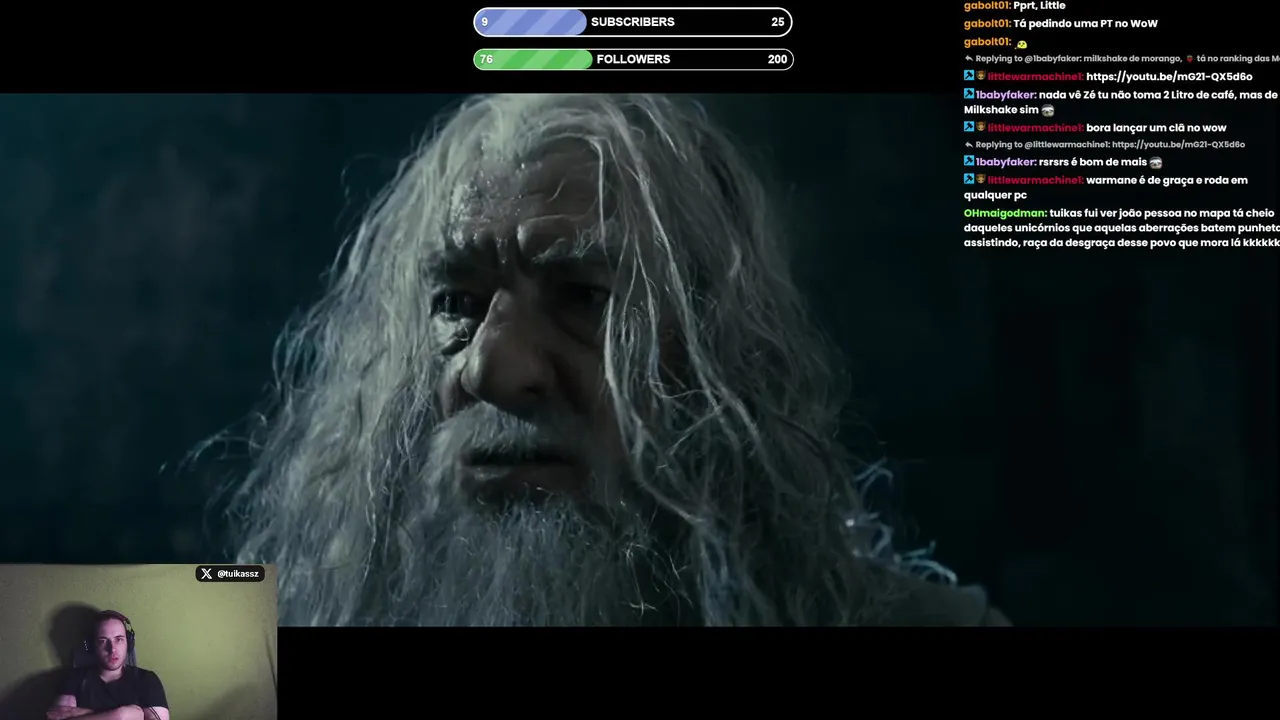The width and height of the screenshot is (1280, 720).
Task: Click the reply arrow before "Replying to @1babyfaker"
Action: (x=969, y=59)
